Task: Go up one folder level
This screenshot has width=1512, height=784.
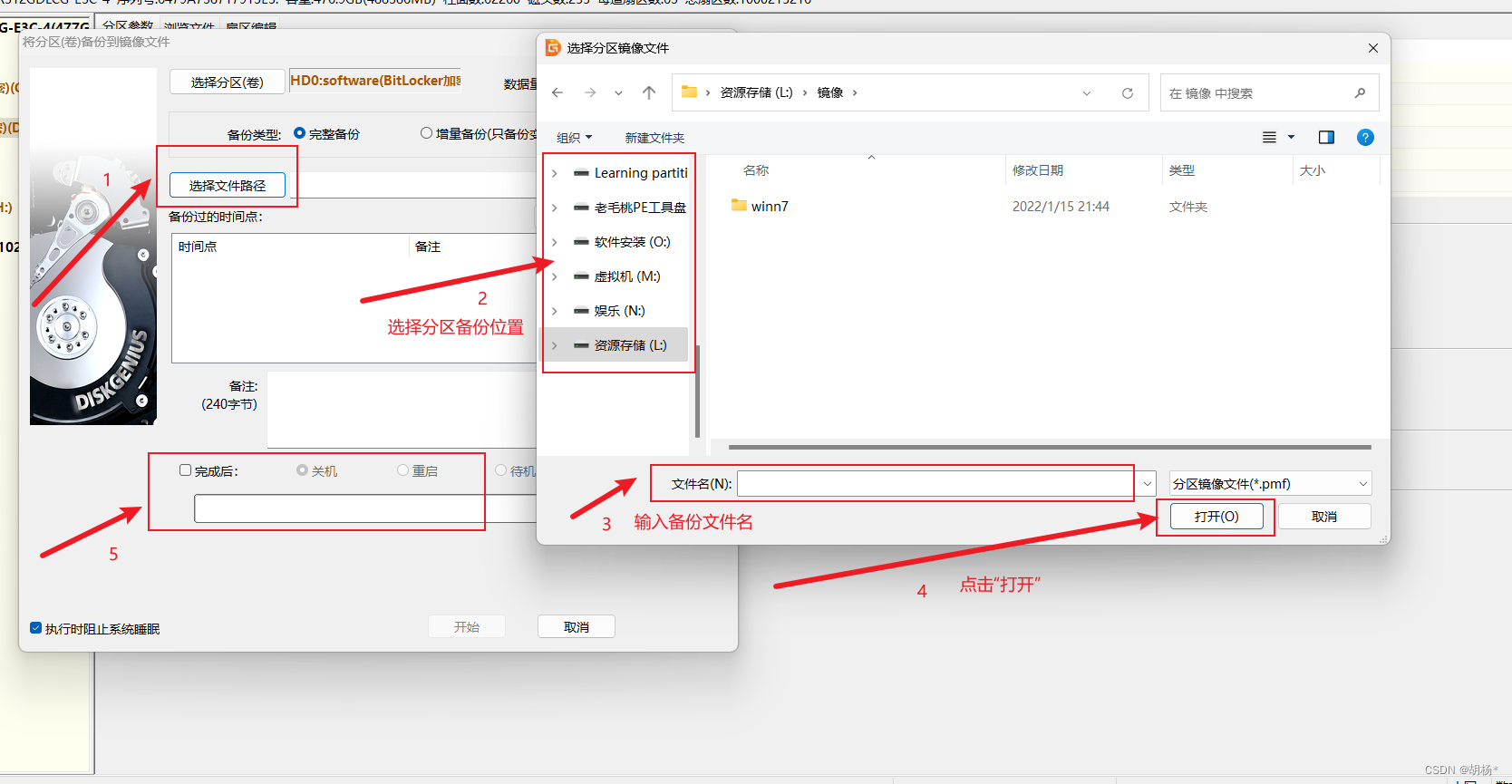Action: pos(649,92)
